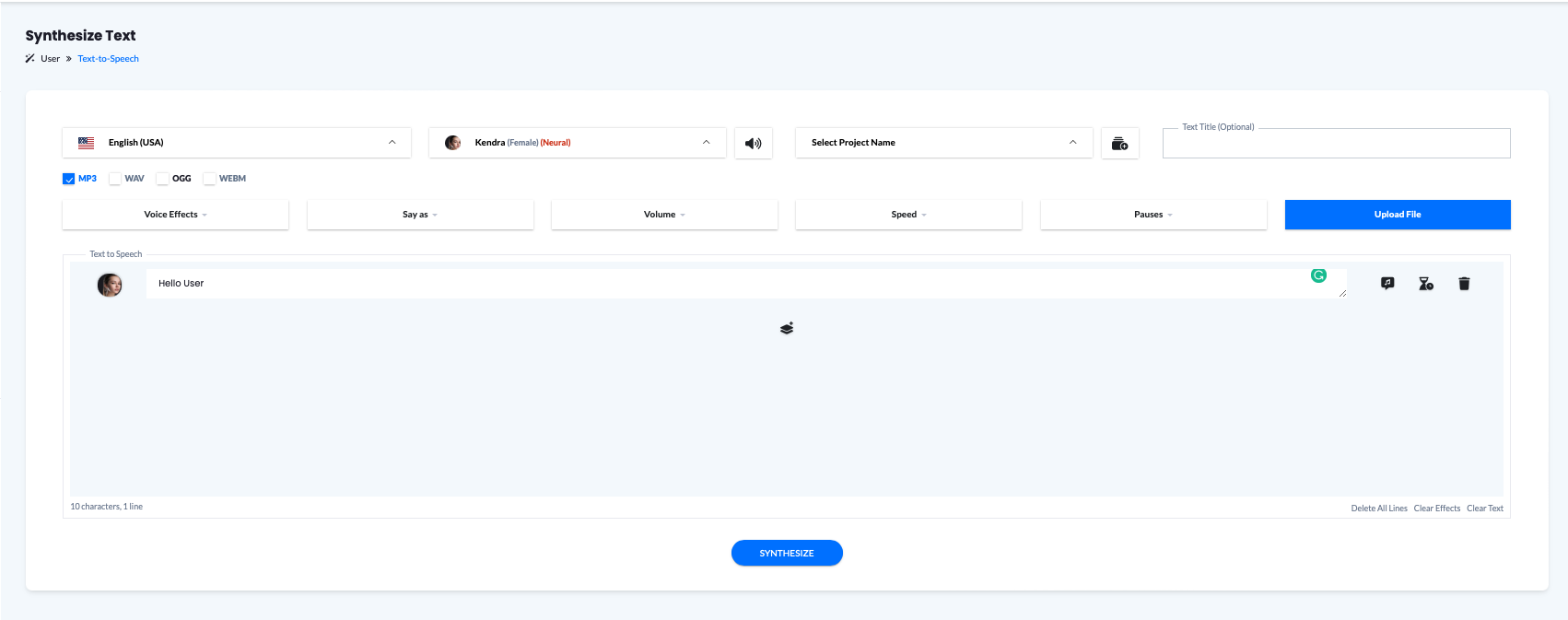Open the Pauses dropdown

tap(1153, 215)
